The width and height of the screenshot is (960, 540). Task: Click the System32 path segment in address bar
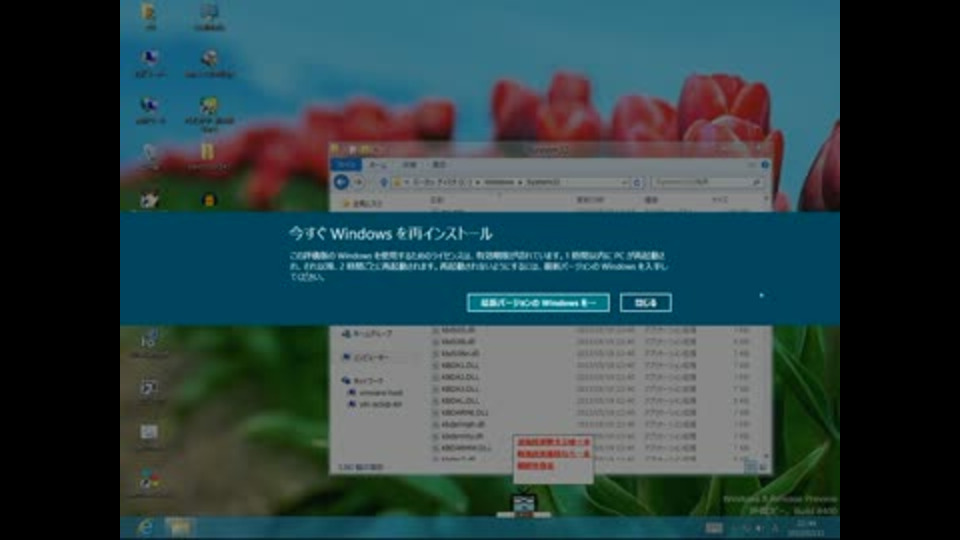(543, 182)
